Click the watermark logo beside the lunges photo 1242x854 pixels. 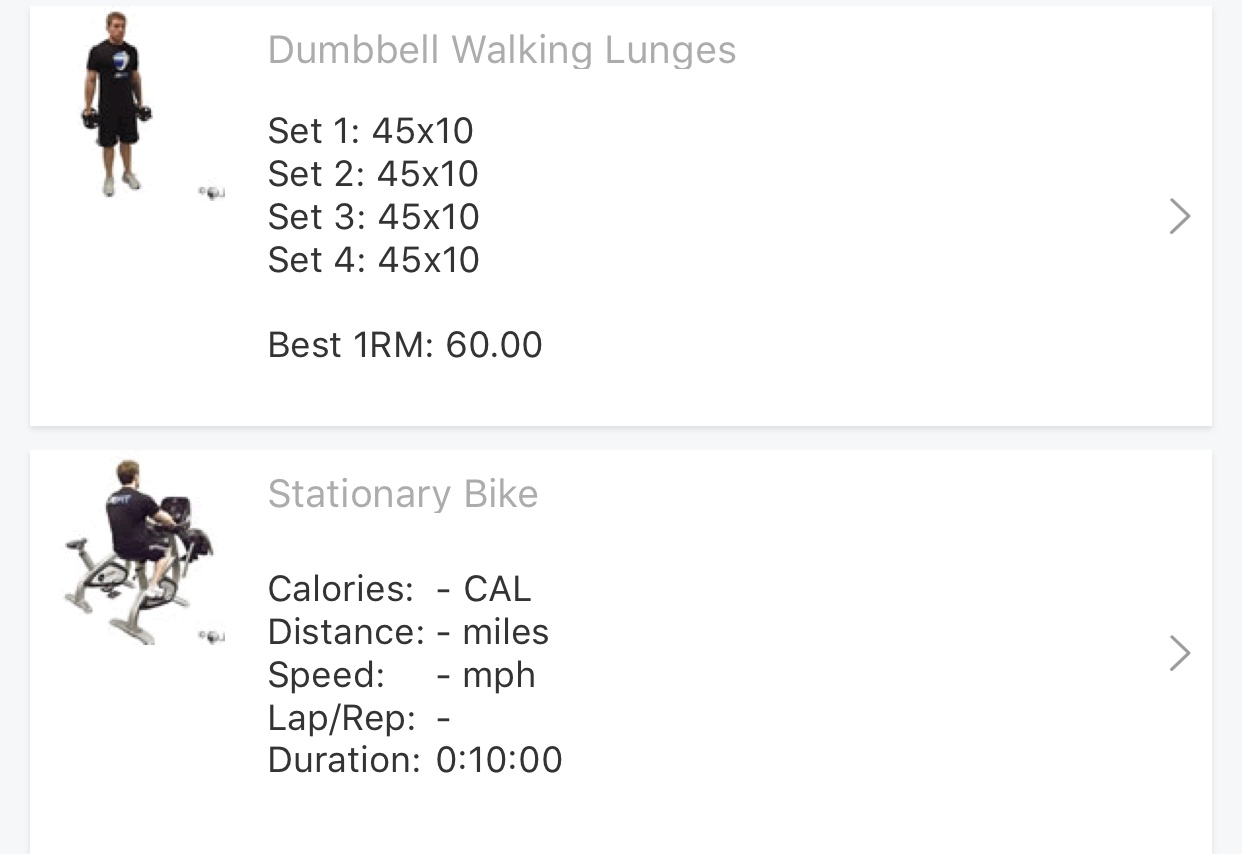211,192
